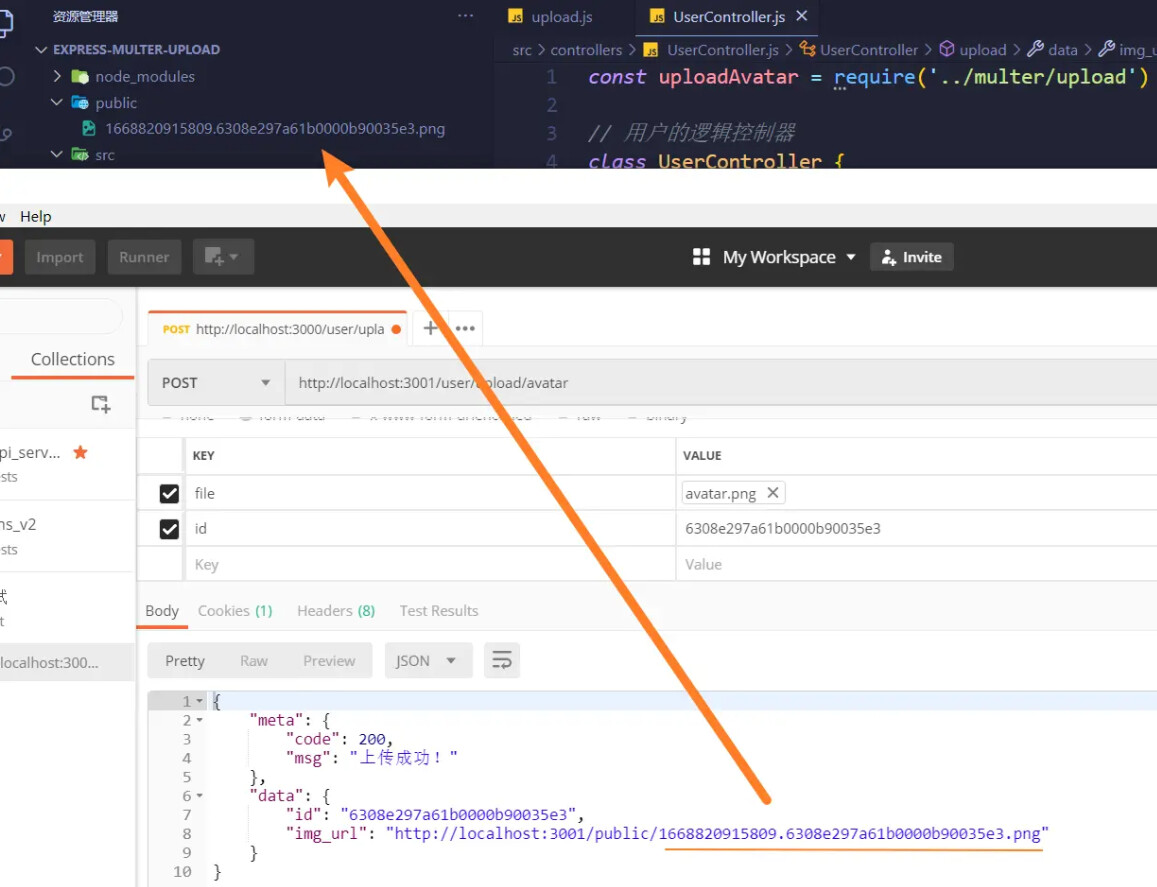Switch to the Test Results tab
This screenshot has height=887, width=1157.
(438, 611)
